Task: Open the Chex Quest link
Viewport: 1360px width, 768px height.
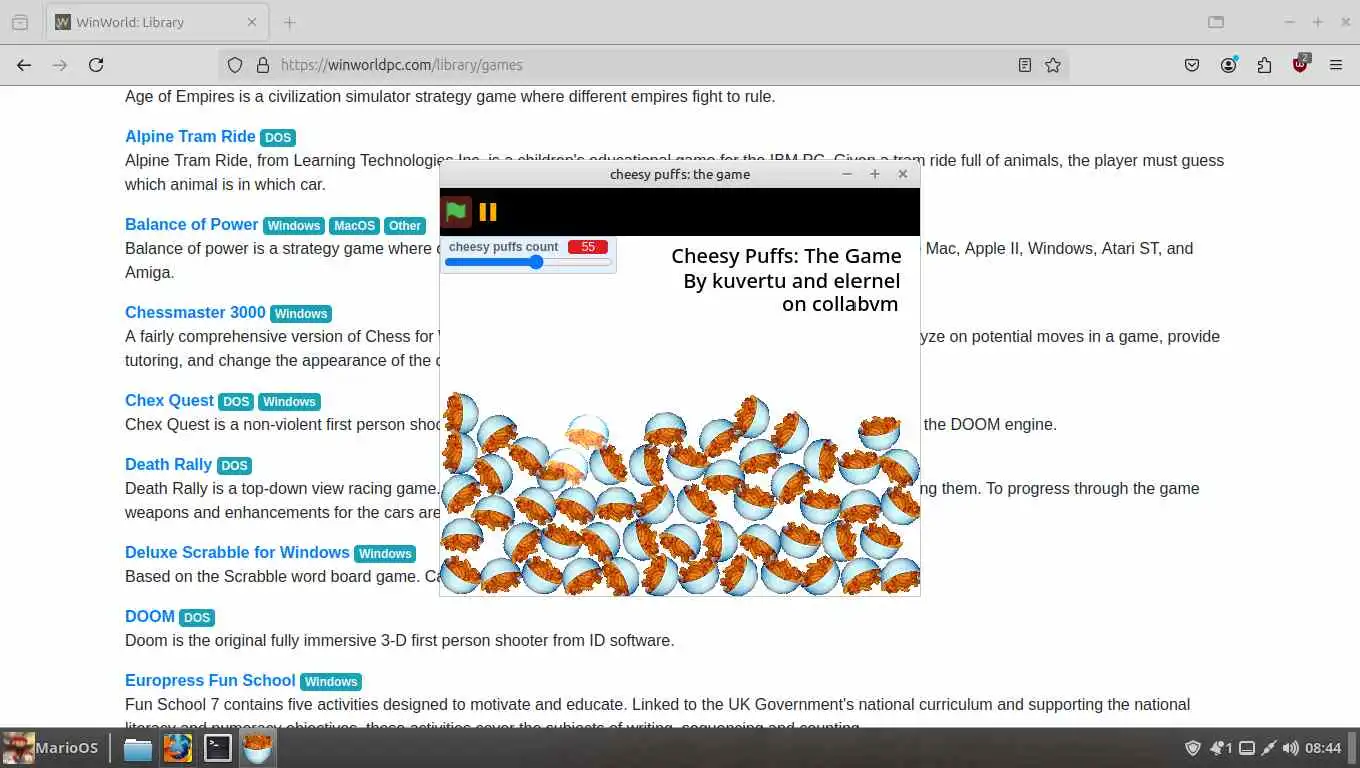Action: pyautogui.click(x=169, y=400)
